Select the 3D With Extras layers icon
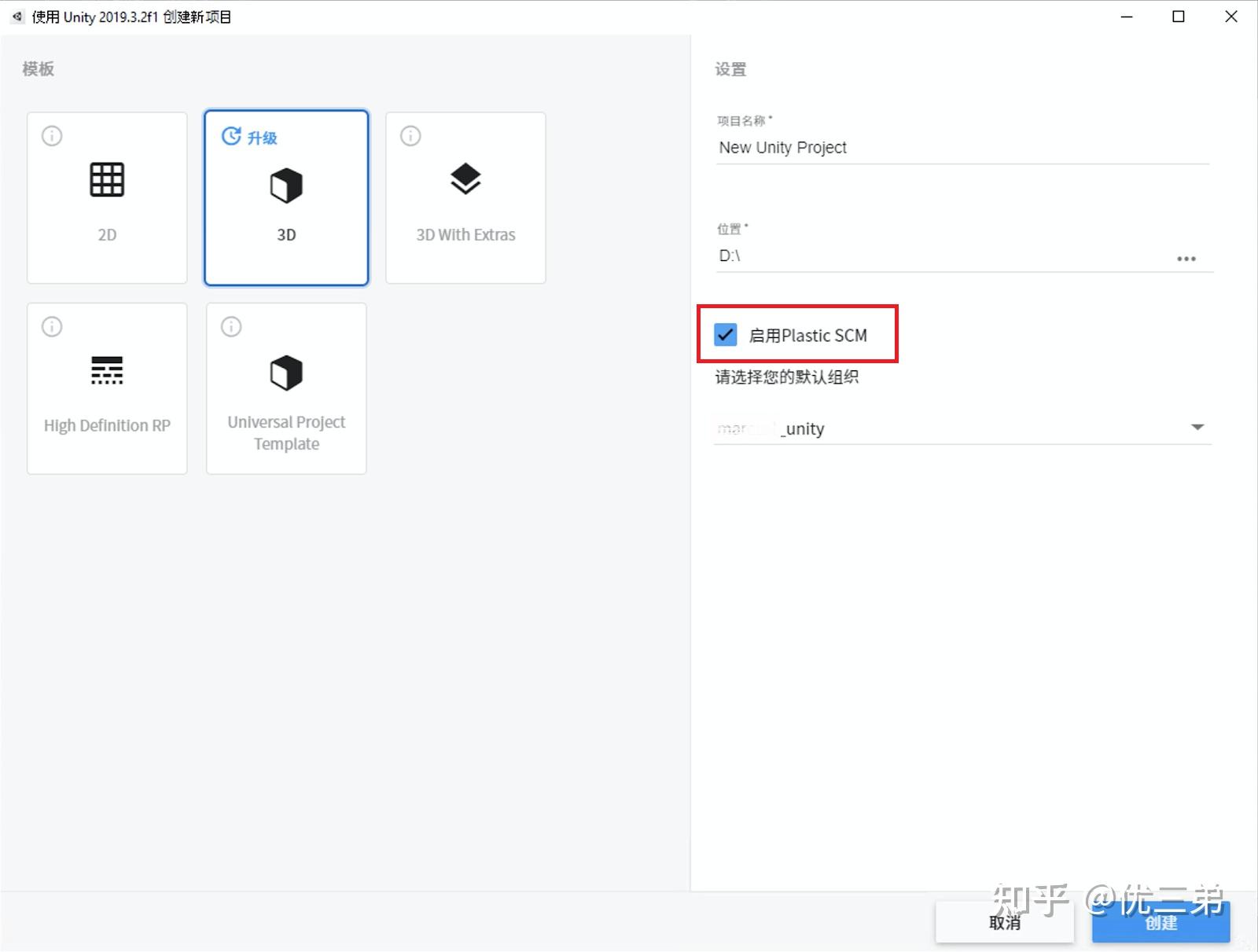This screenshot has height=952, width=1258. 465,179
